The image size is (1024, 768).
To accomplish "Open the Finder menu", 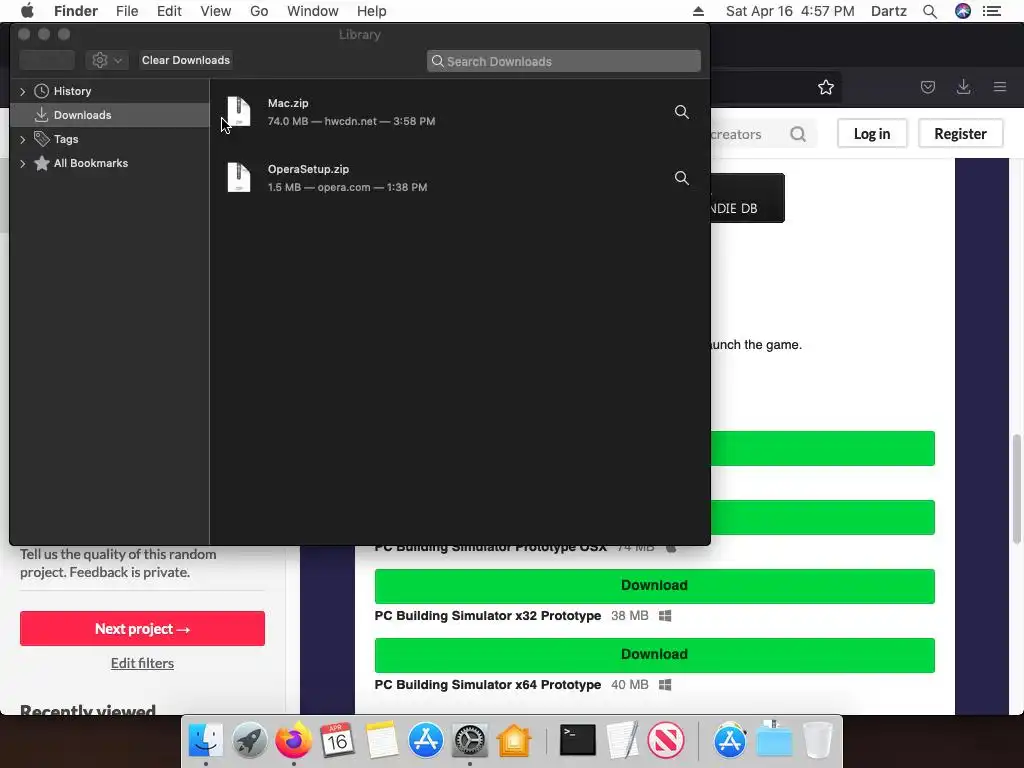I will (x=76, y=11).
